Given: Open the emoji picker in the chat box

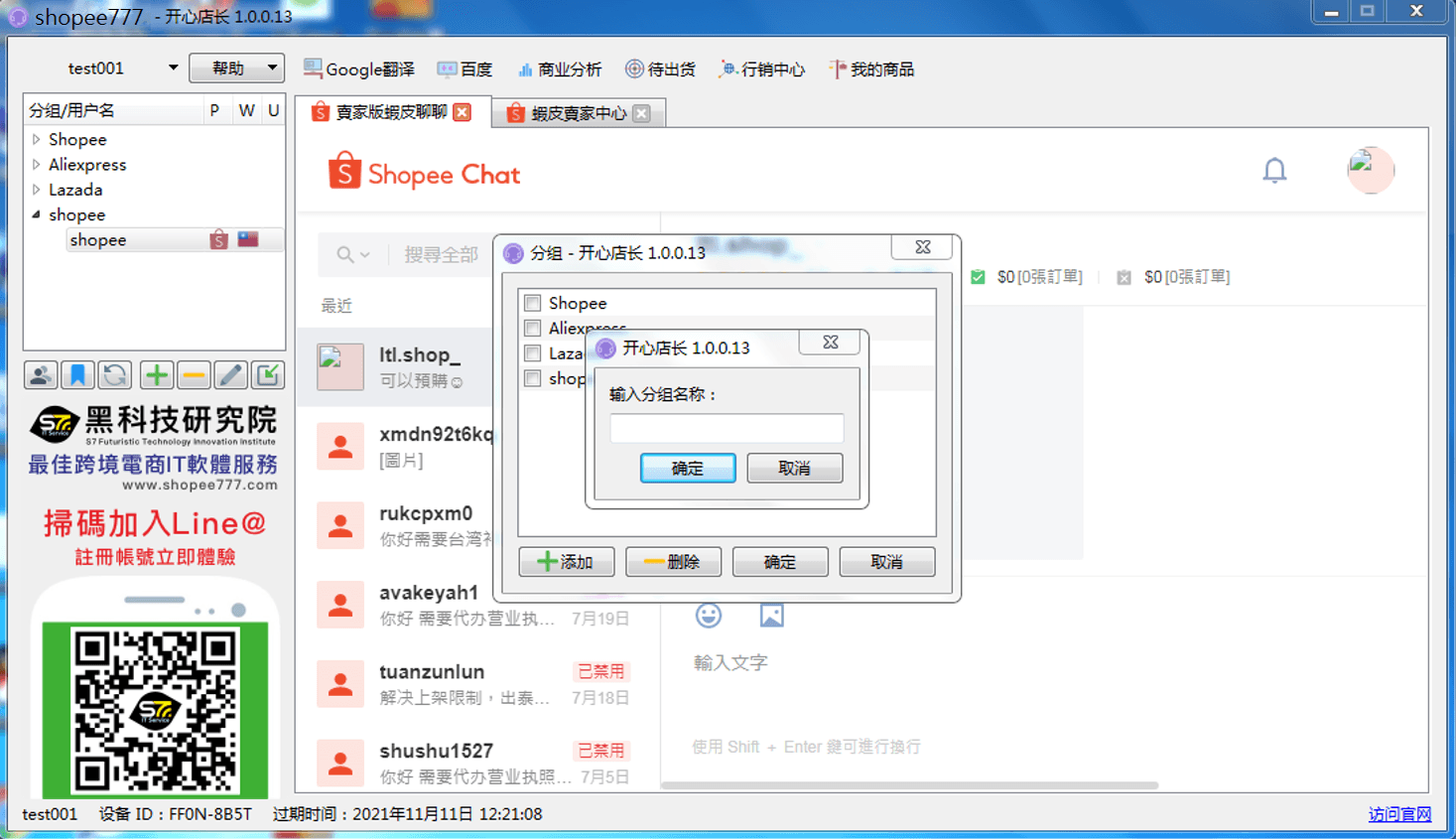Looking at the screenshot, I should pos(709,616).
